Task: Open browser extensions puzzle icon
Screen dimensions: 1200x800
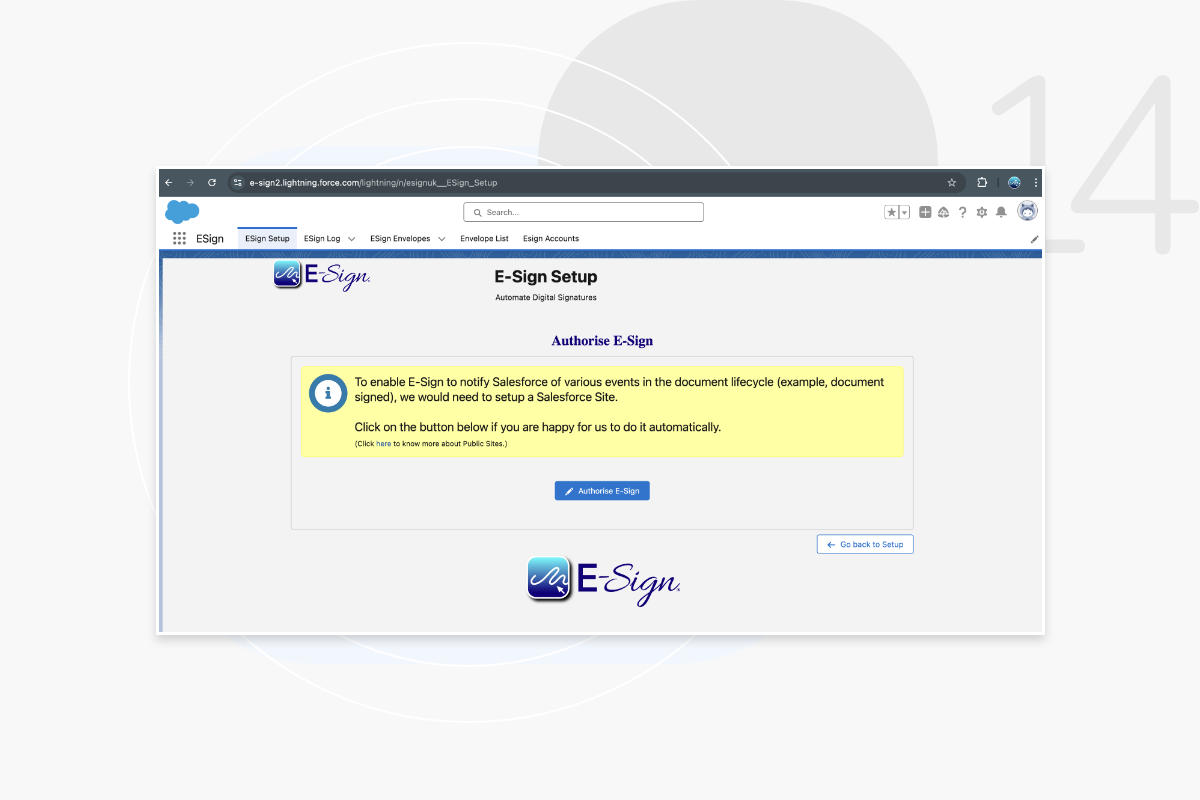Action: tap(982, 183)
